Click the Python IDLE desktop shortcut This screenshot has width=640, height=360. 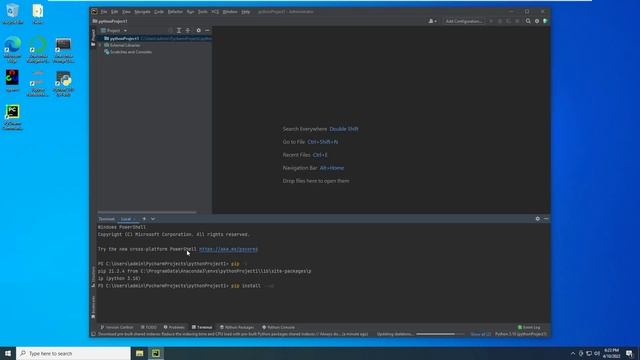coord(63,84)
